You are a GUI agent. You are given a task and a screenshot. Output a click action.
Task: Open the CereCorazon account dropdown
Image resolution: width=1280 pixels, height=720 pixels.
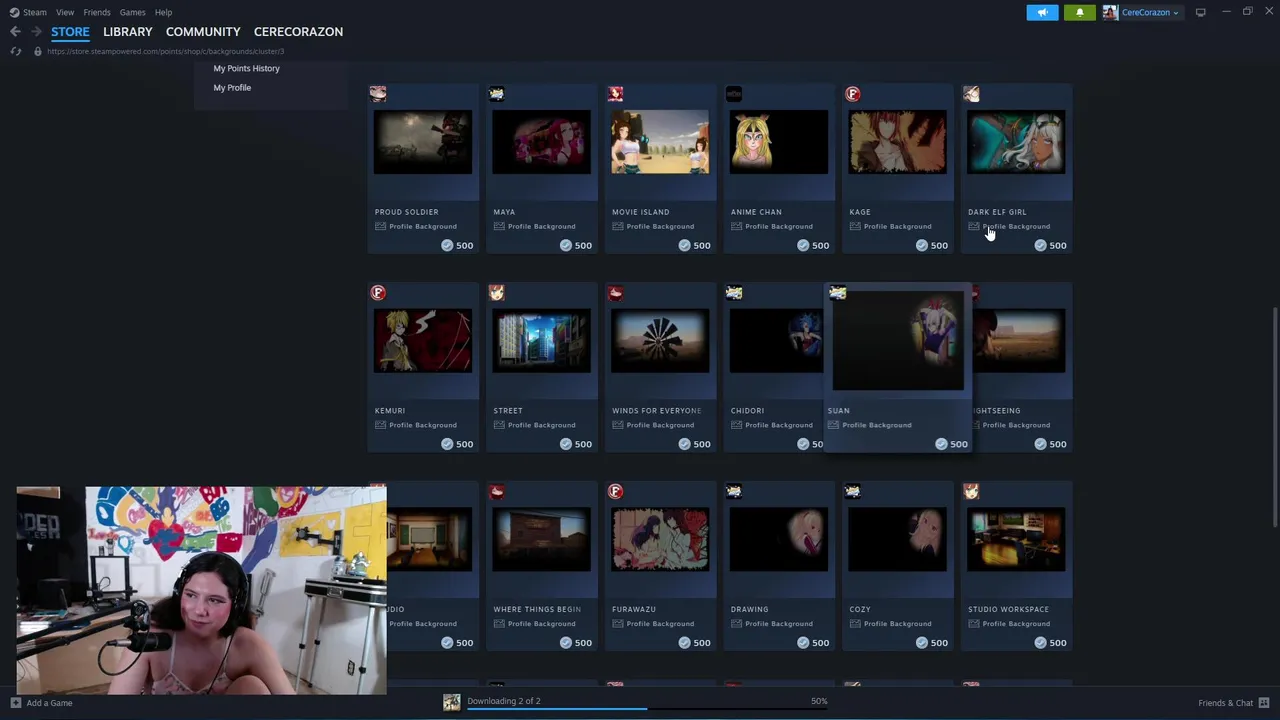1149,12
